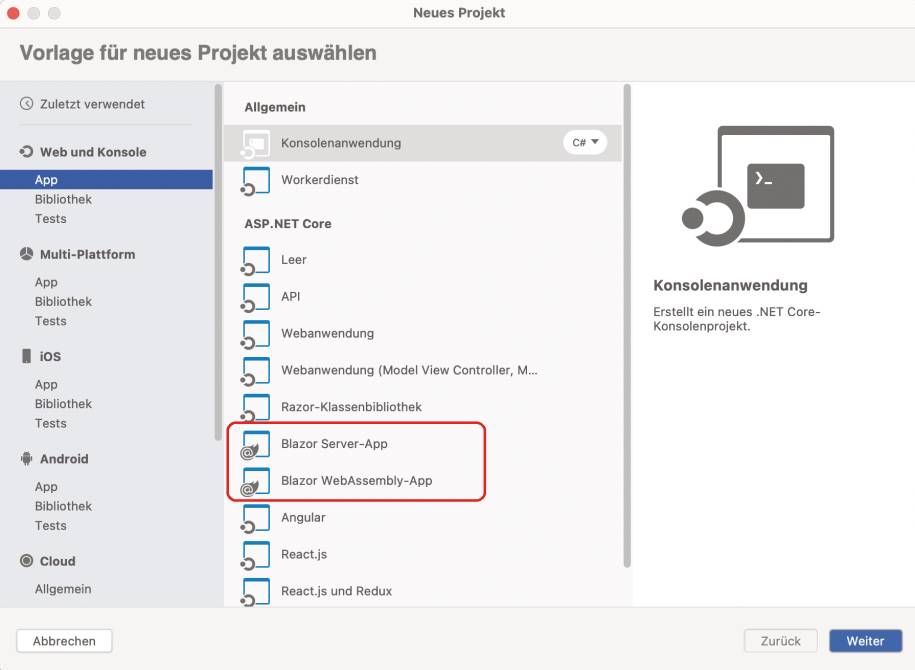Click the Konsolenanwendung template icon
Screen dimensions: 915x670
(x=256, y=144)
